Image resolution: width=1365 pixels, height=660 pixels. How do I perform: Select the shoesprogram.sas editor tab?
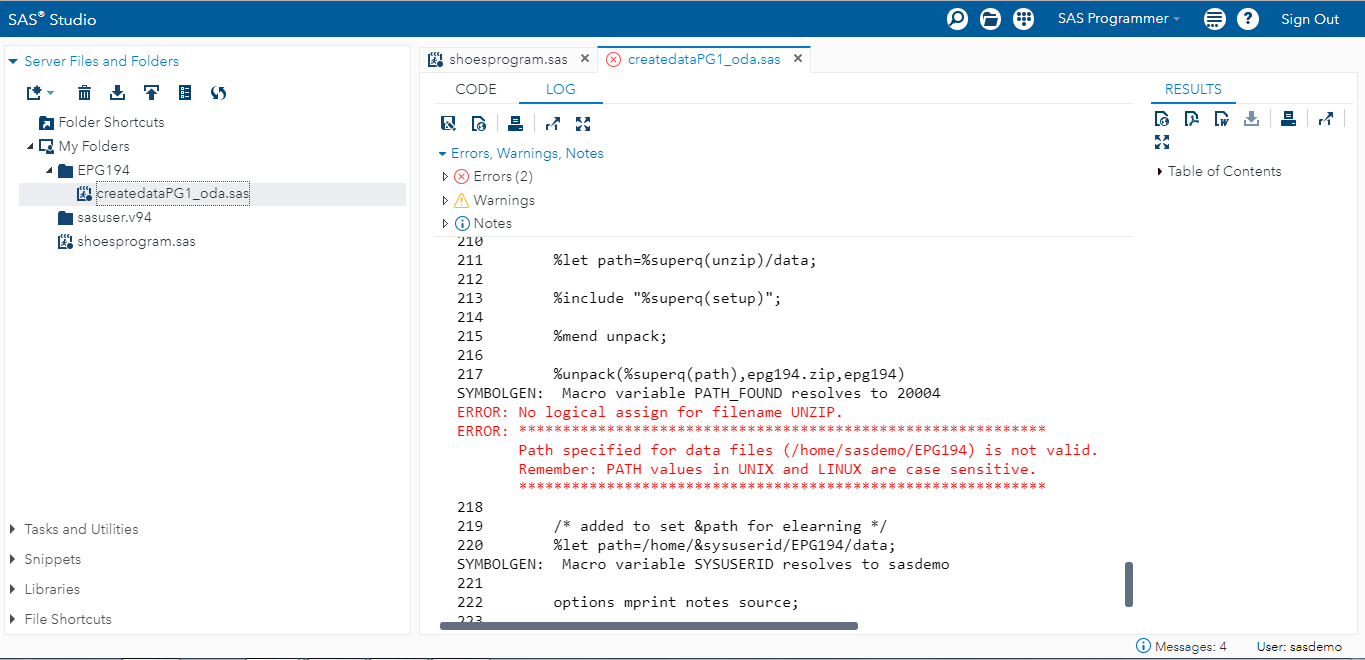508,58
